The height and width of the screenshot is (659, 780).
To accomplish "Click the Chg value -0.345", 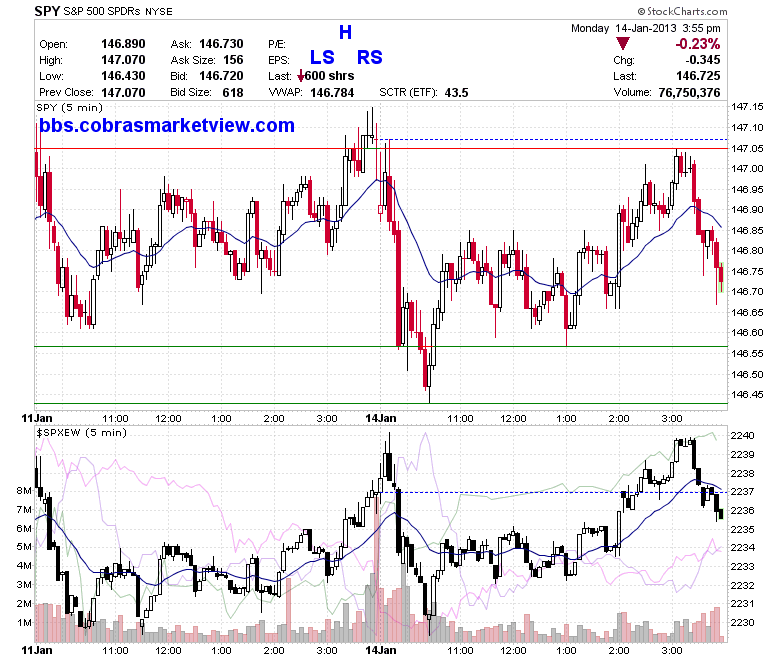I will 702,60.
